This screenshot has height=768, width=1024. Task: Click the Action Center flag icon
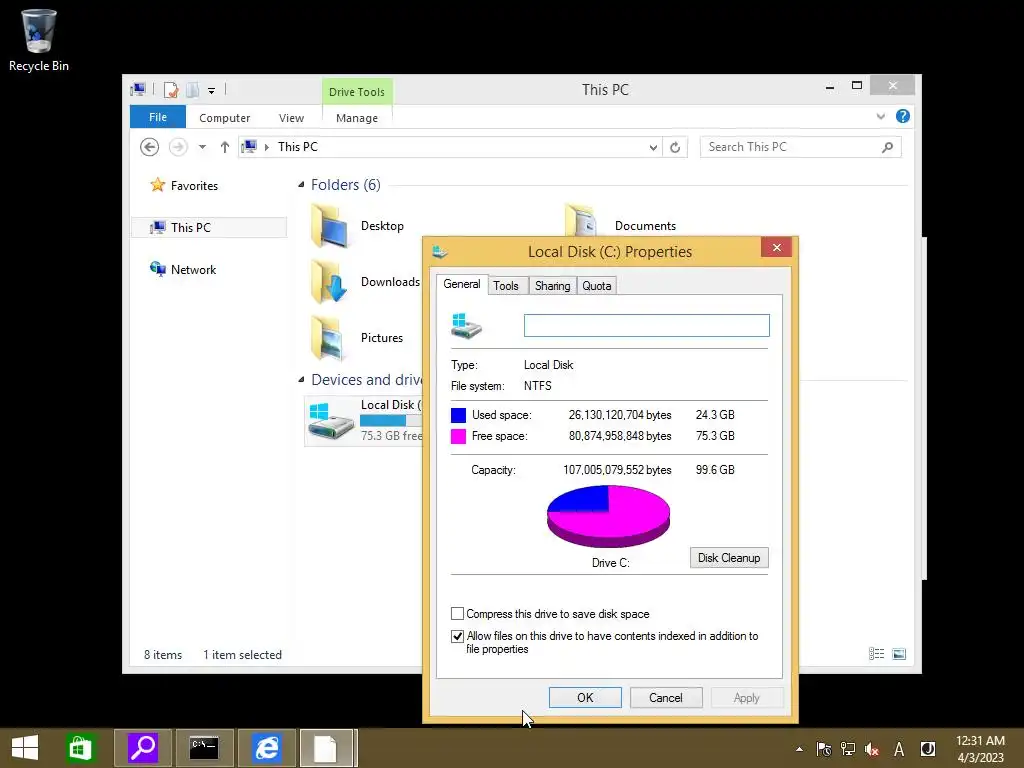(824, 749)
